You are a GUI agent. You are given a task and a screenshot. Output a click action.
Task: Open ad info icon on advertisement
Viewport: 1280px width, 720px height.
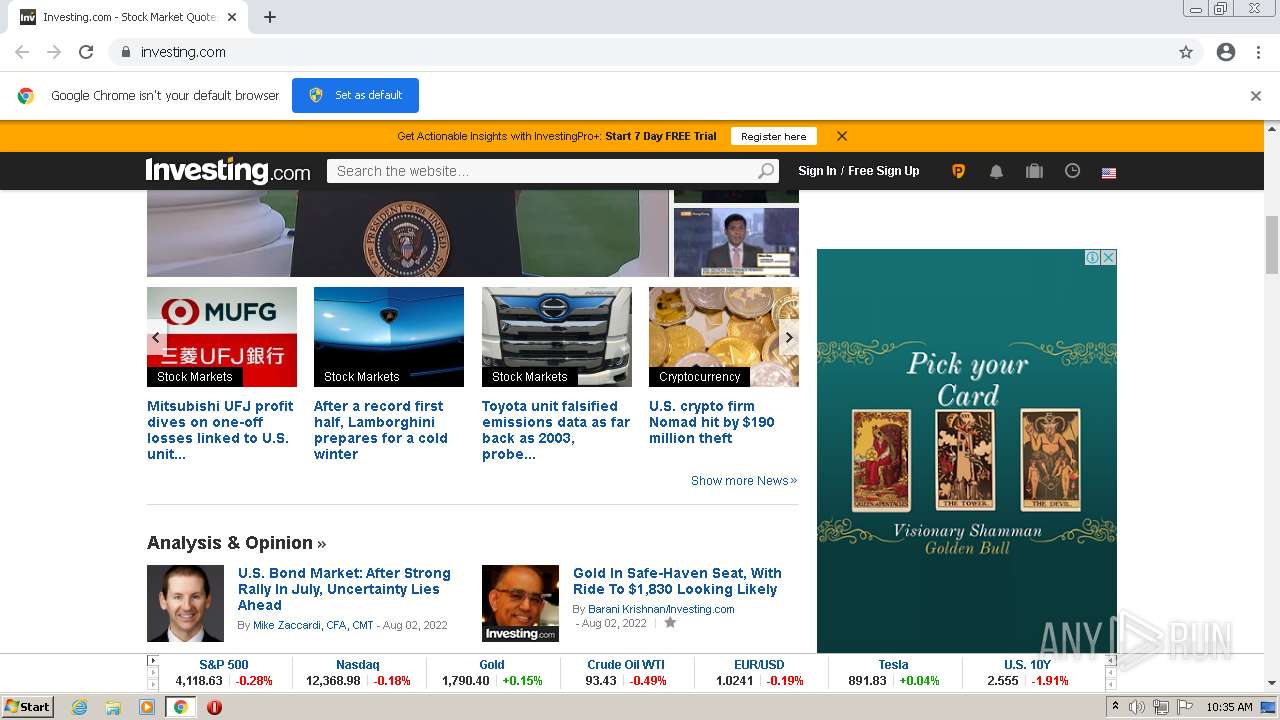tap(1093, 258)
